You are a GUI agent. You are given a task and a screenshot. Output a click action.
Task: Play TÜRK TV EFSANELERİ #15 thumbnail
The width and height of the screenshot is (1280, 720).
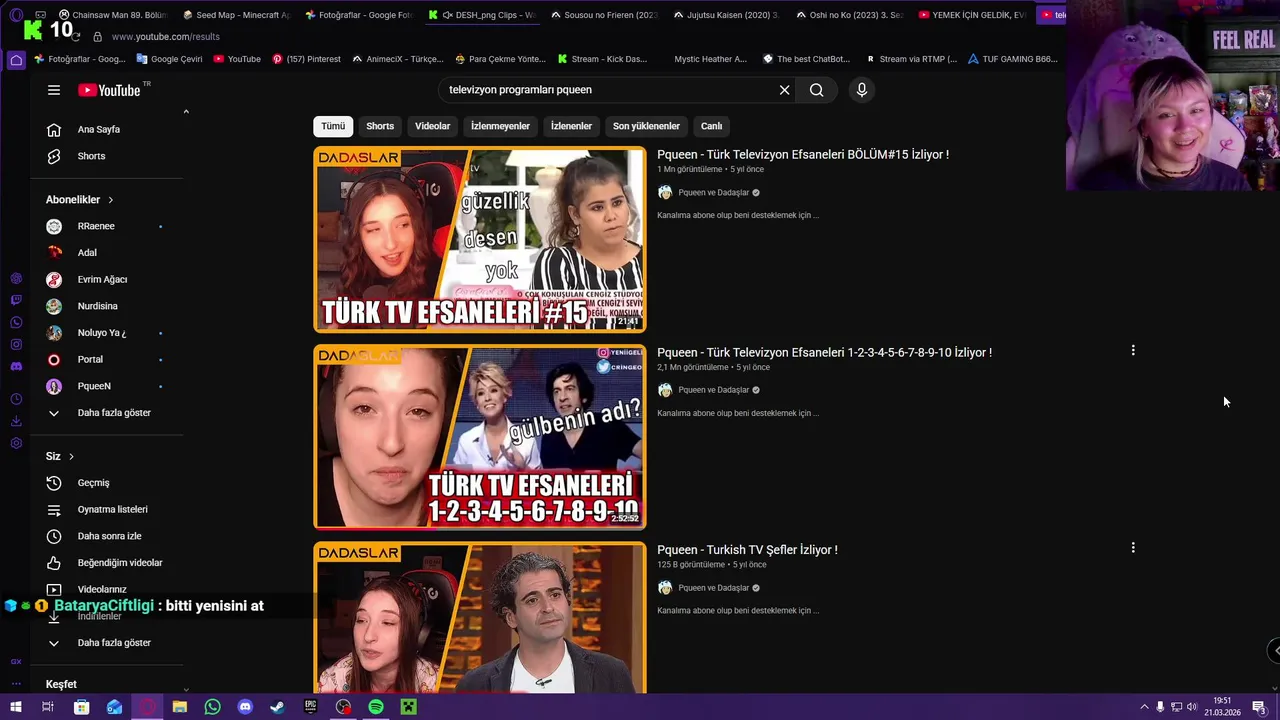pyautogui.click(x=480, y=240)
